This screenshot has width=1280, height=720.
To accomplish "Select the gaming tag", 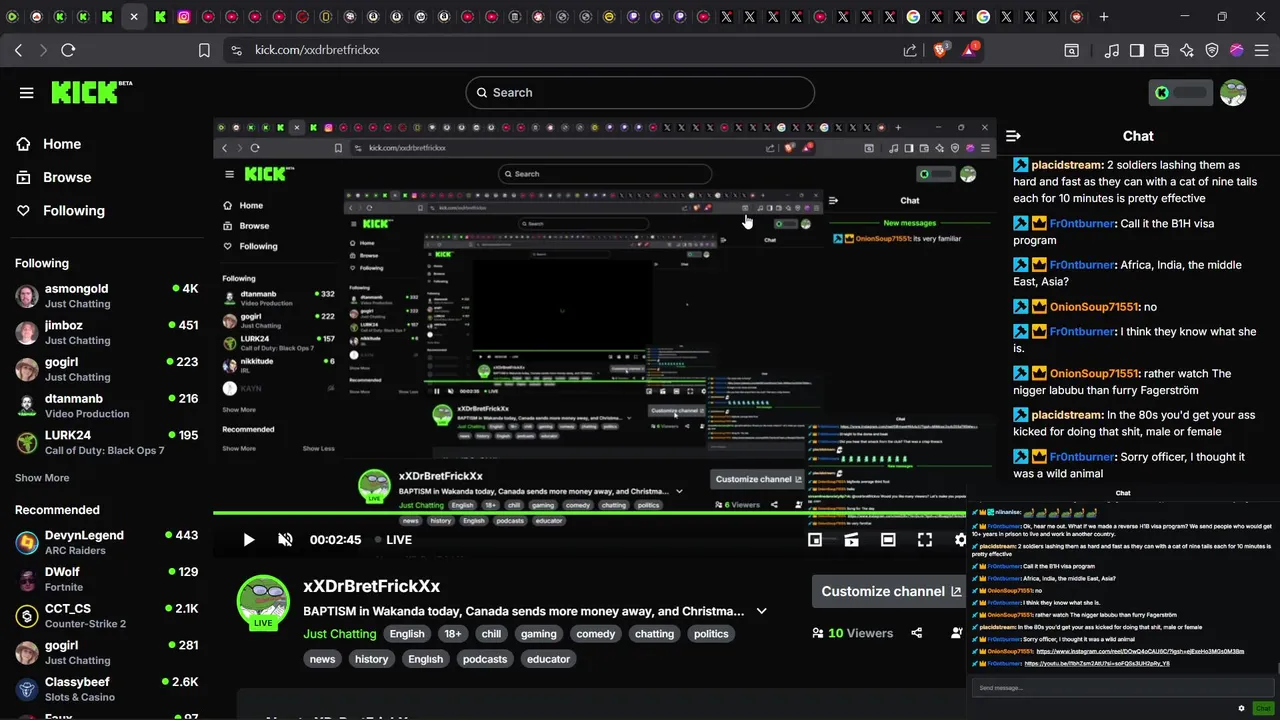I will [x=538, y=634].
